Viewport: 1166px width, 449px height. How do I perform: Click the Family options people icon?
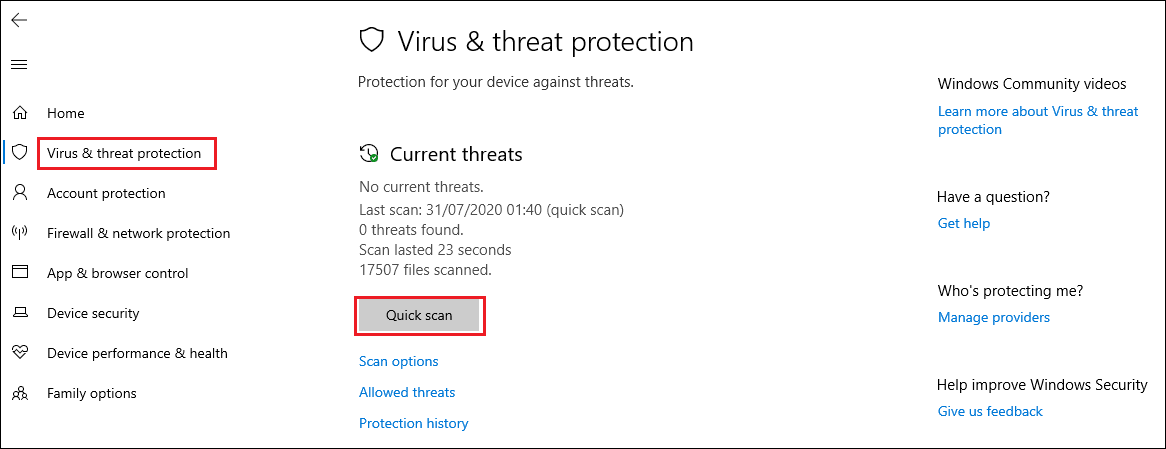19,393
